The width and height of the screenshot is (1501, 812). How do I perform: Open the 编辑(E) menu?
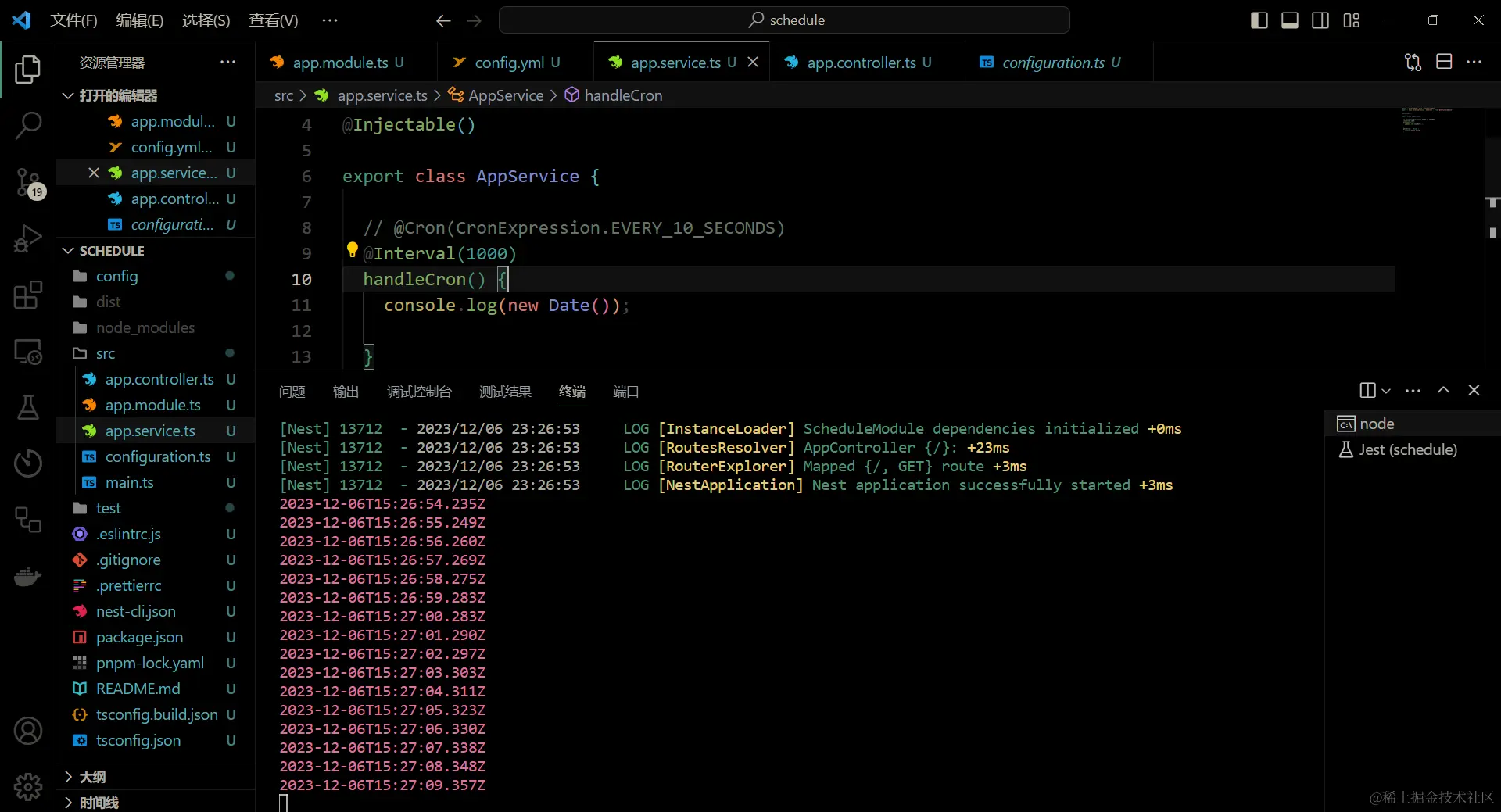(139, 20)
